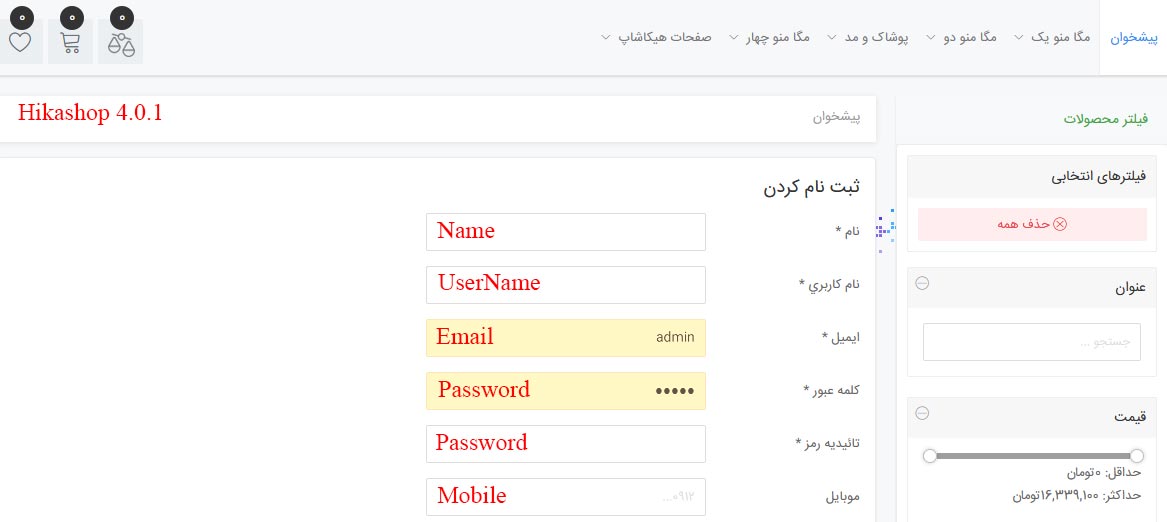Expand the پوشاک و مد dropdown
This screenshot has height=522, width=1167.
(874, 37)
